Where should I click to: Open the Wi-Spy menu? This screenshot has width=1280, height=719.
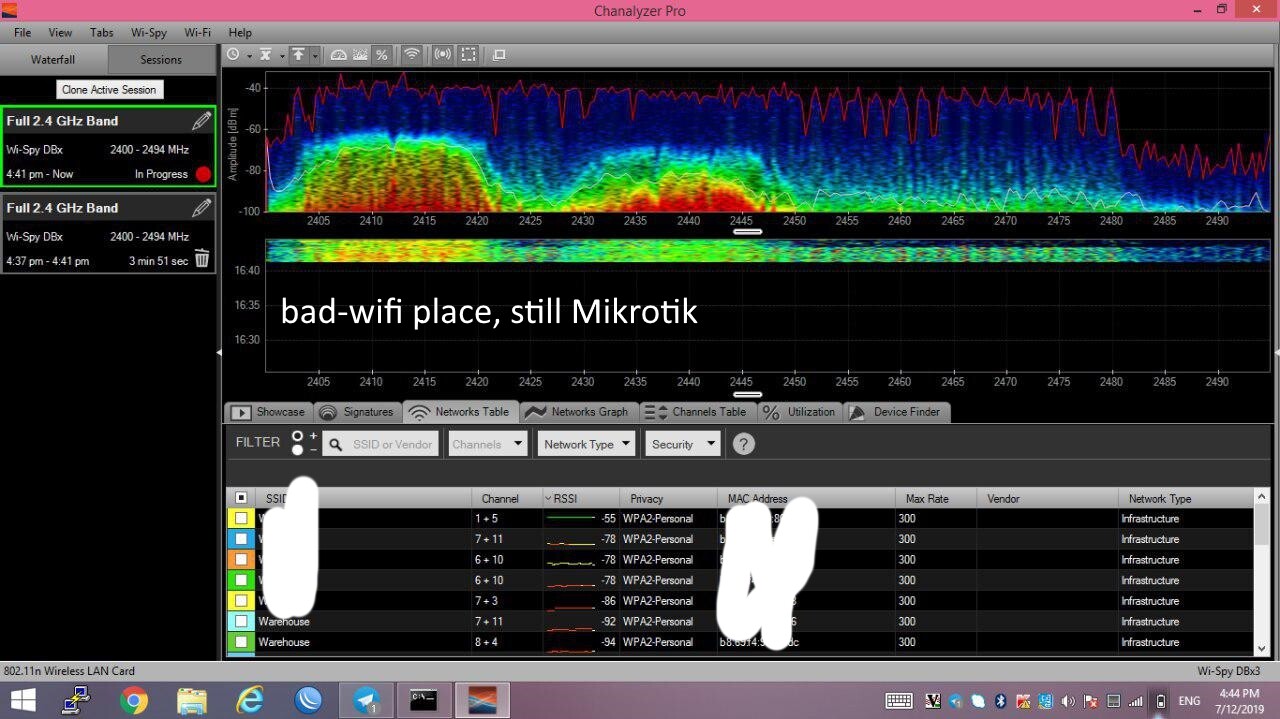click(x=149, y=33)
